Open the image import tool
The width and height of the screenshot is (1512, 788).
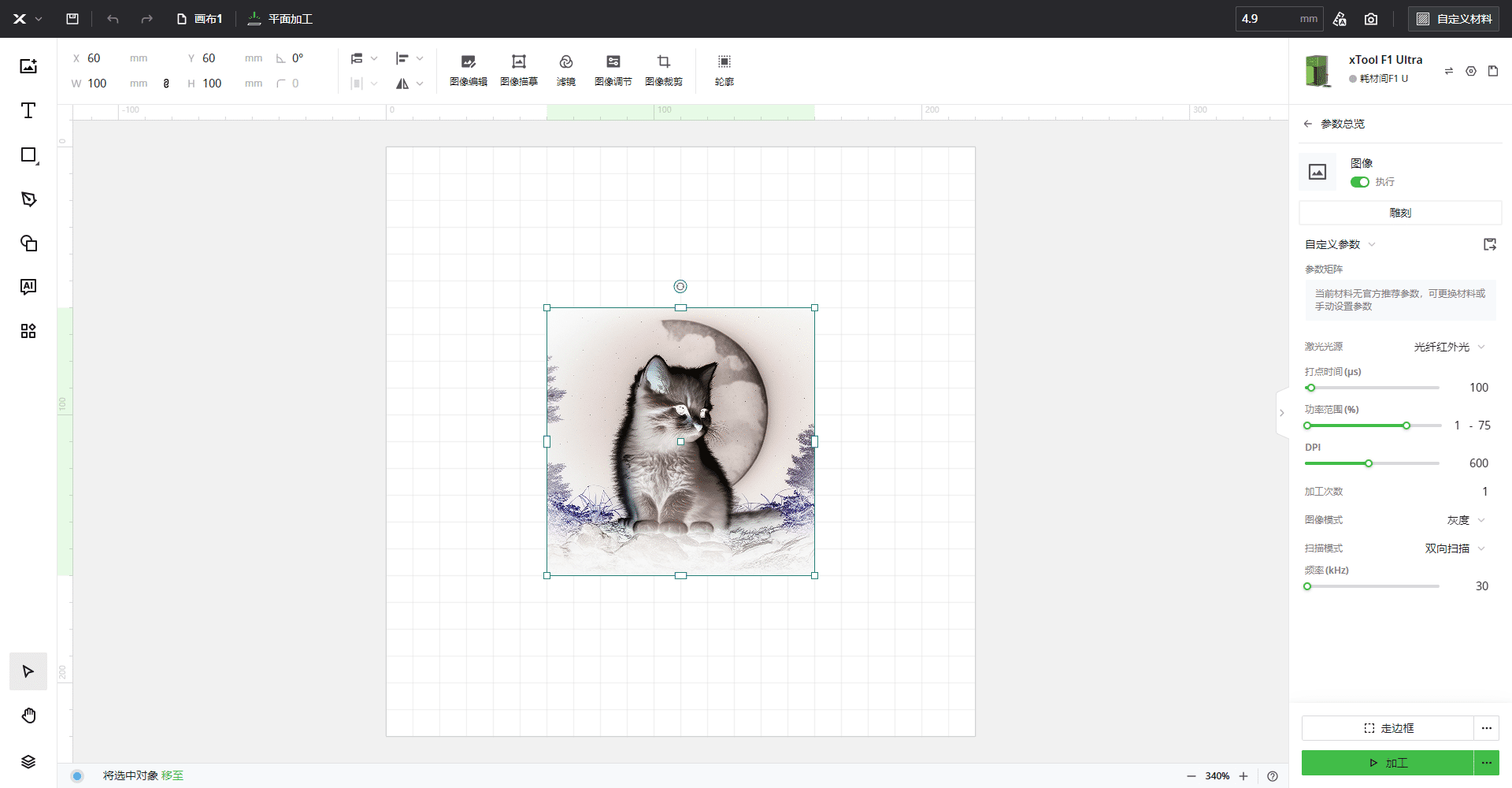[x=28, y=66]
